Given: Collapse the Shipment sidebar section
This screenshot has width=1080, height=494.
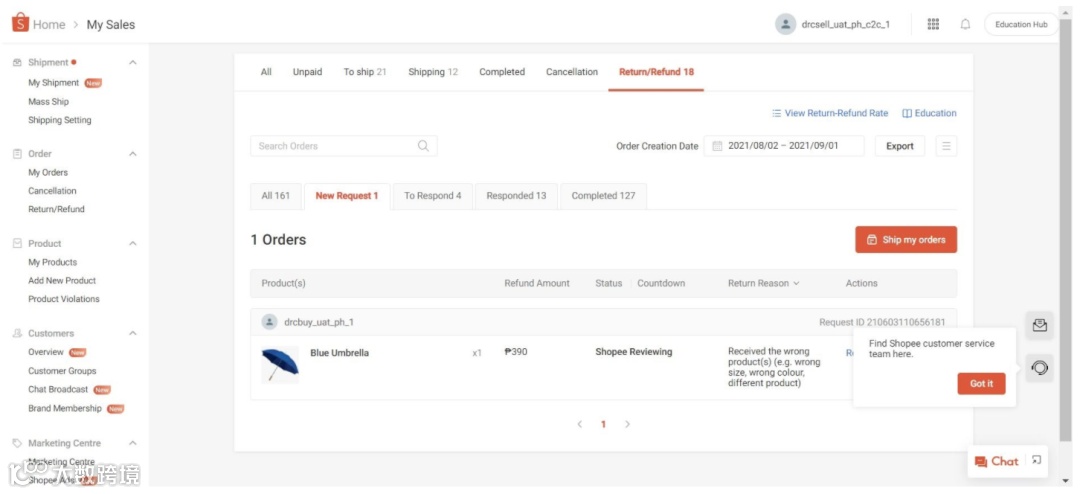Looking at the screenshot, I should point(133,63).
